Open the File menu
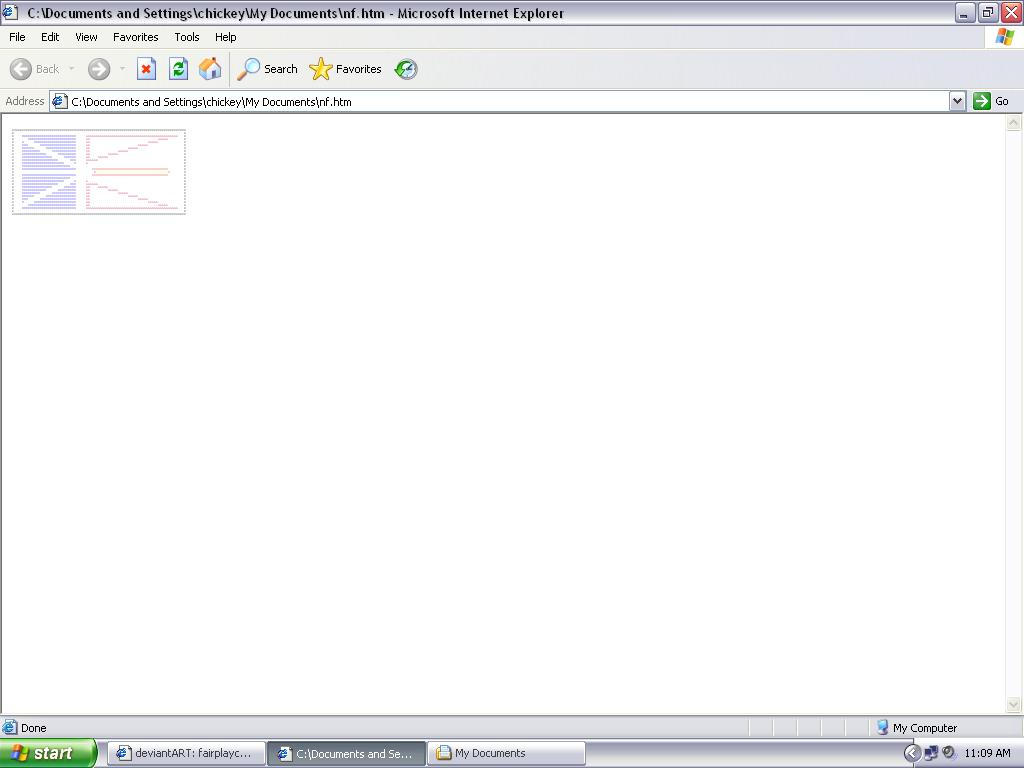Image resolution: width=1024 pixels, height=768 pixels. point(17,37)
